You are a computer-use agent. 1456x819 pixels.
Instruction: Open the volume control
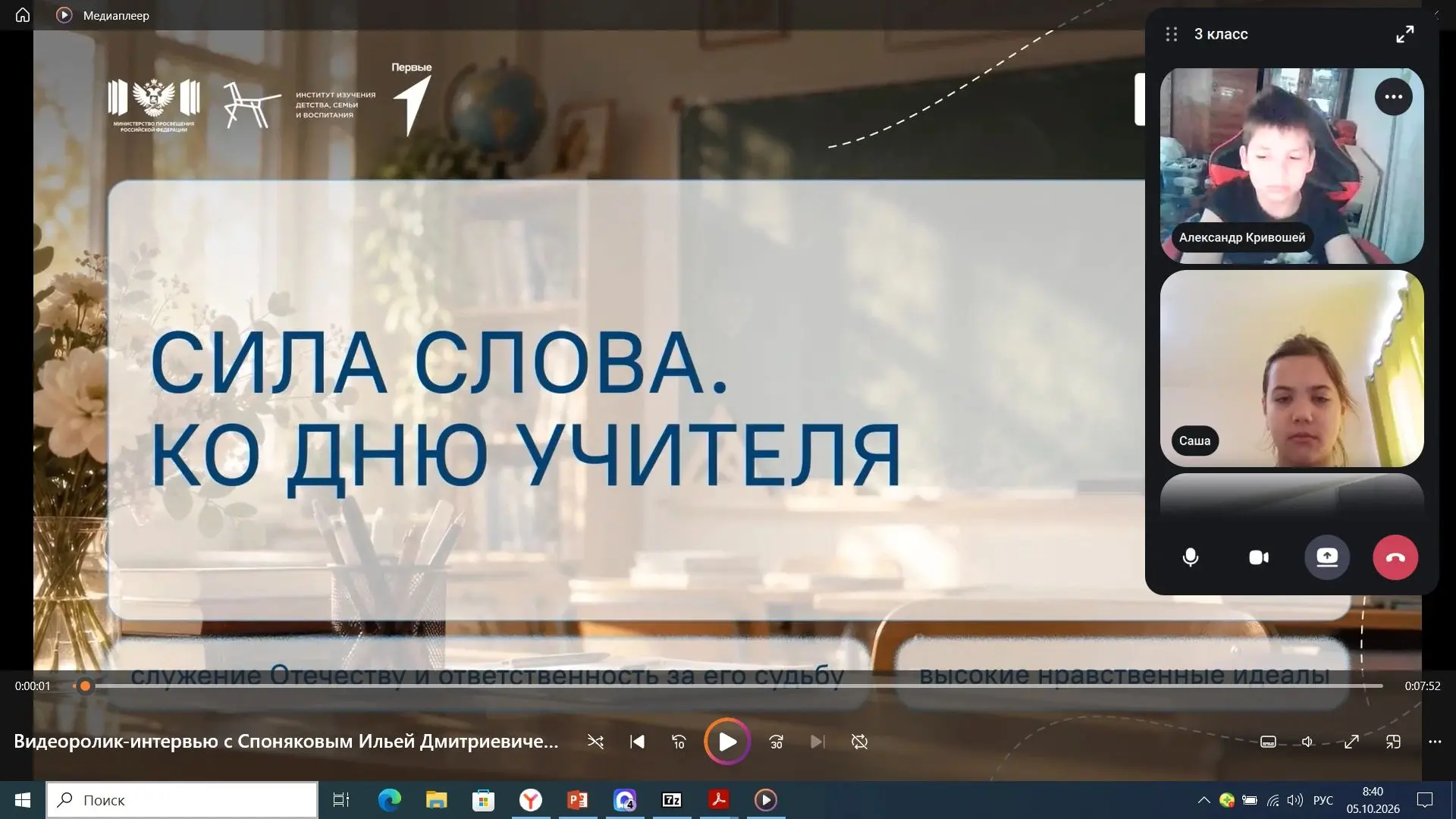coord(1307,742)
